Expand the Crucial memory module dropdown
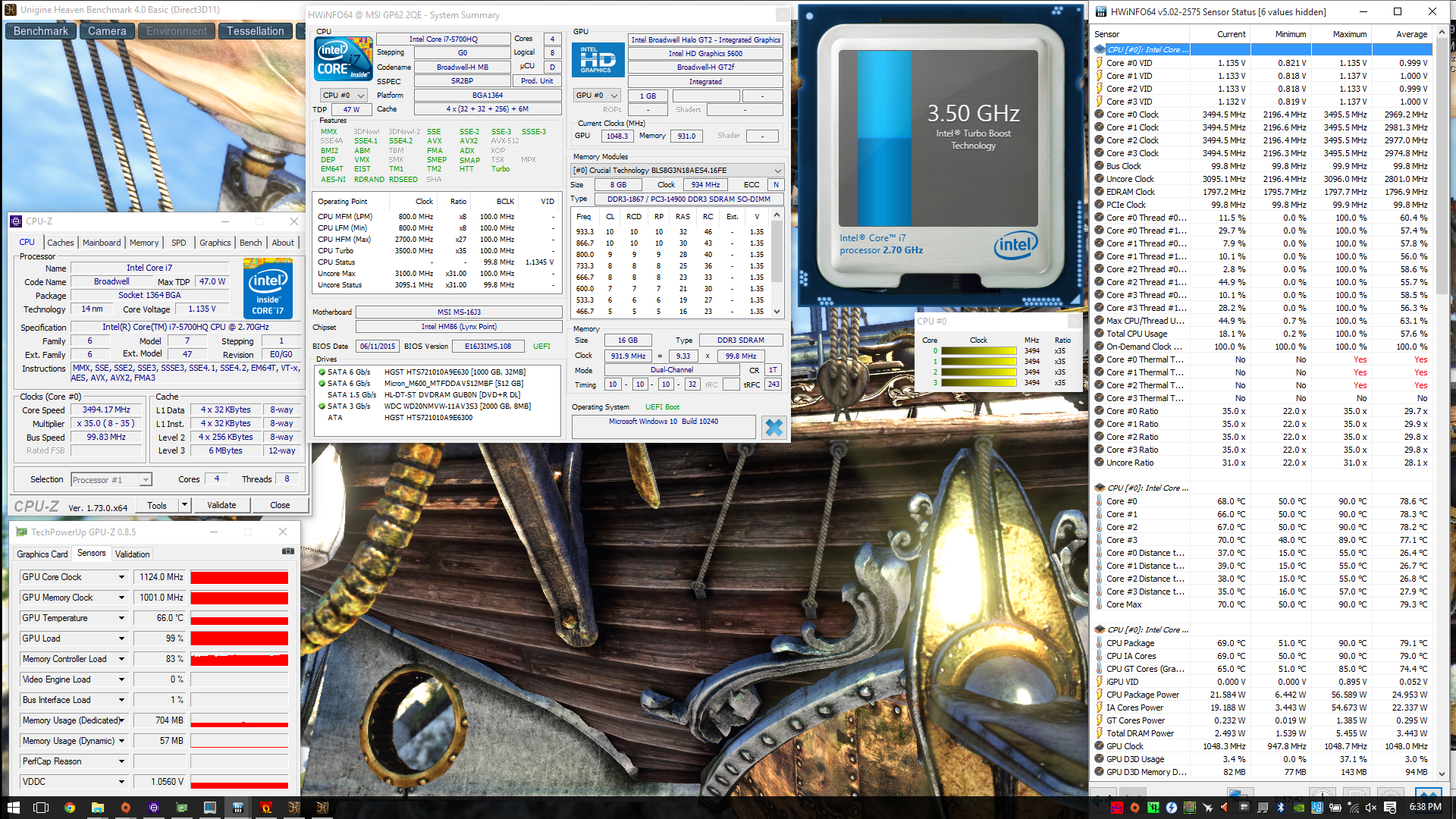The image size is (1456, 819). (777, 171)
